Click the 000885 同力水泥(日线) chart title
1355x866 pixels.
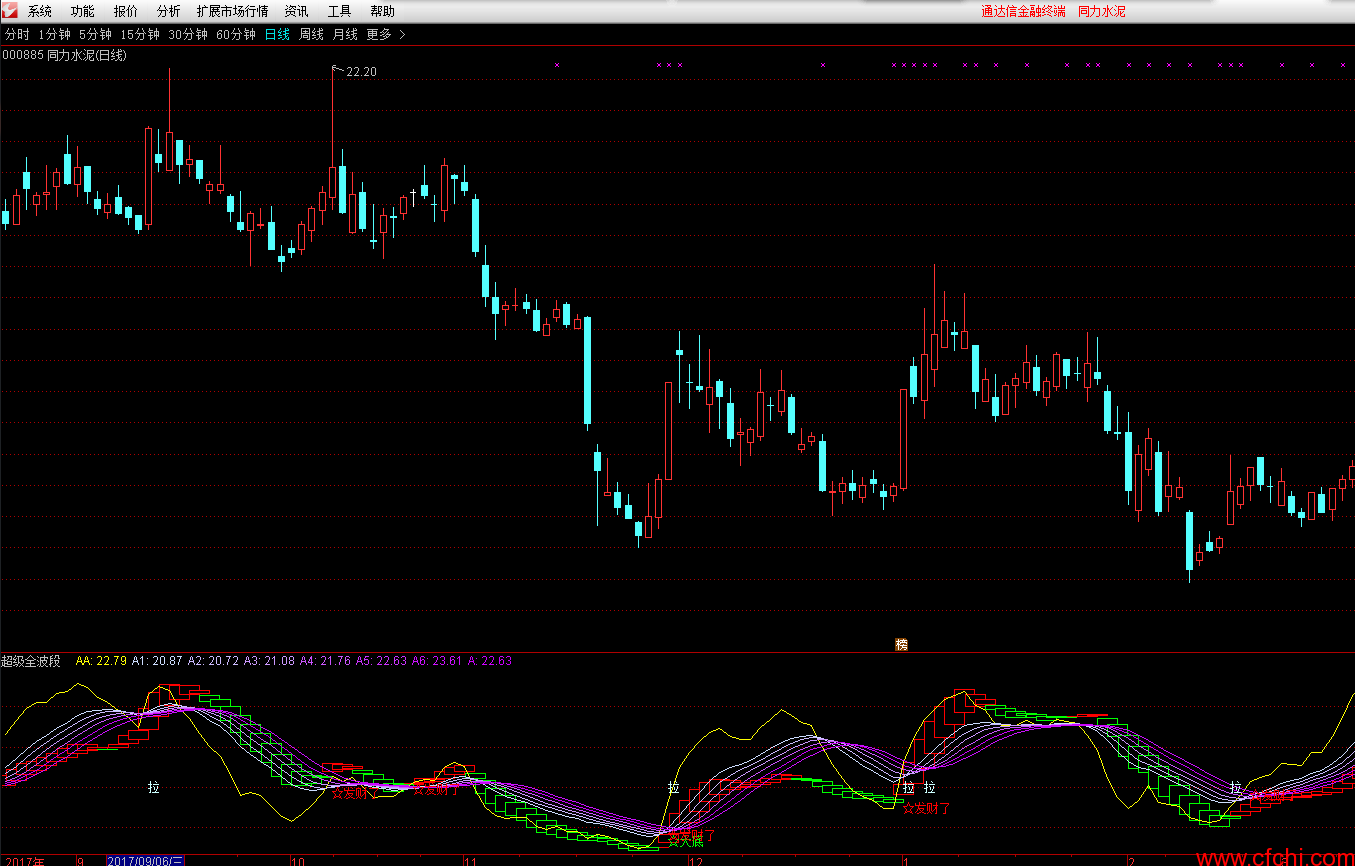click(64, 55)
